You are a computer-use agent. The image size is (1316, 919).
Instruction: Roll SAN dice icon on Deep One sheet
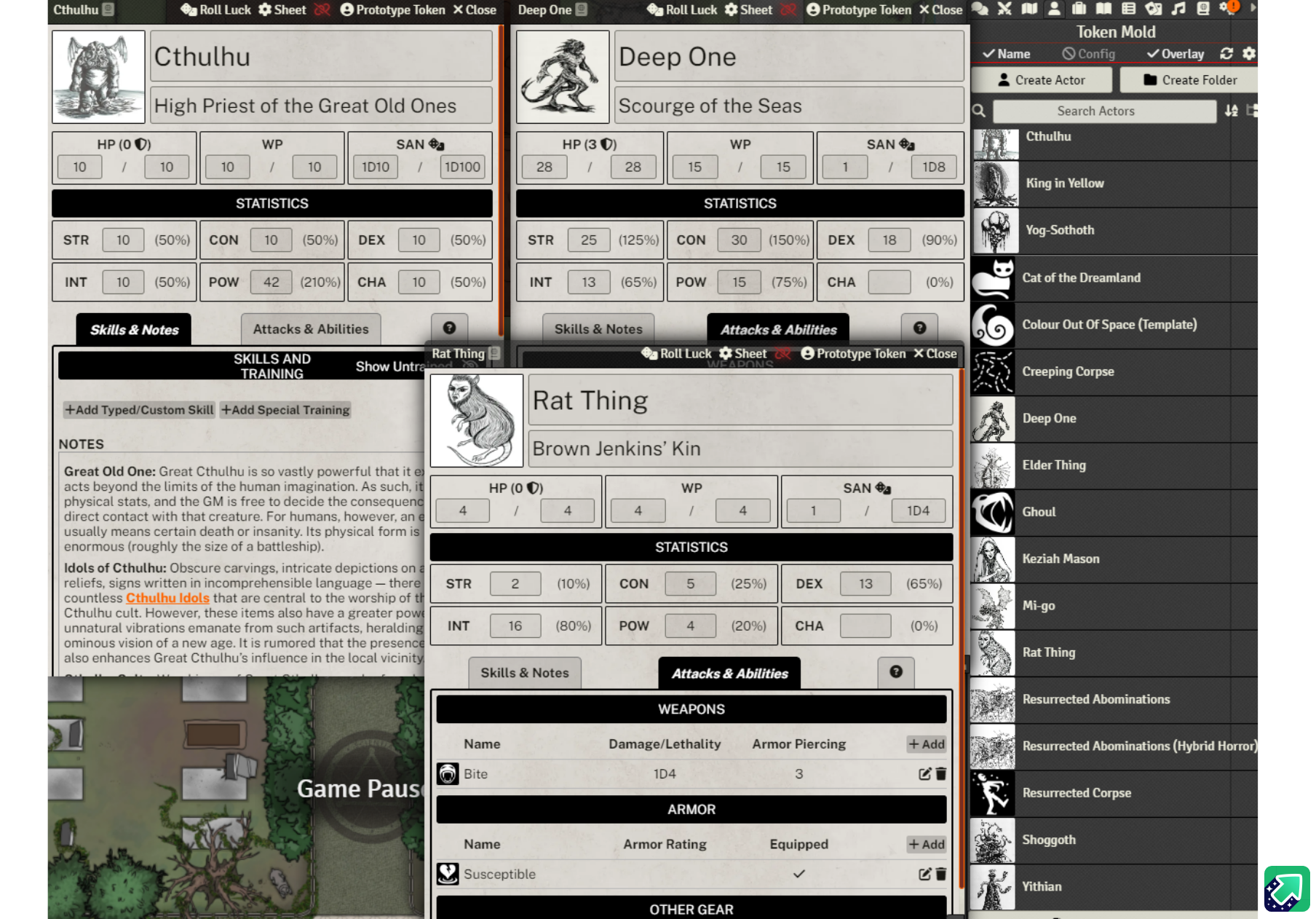tap(907, 144)
